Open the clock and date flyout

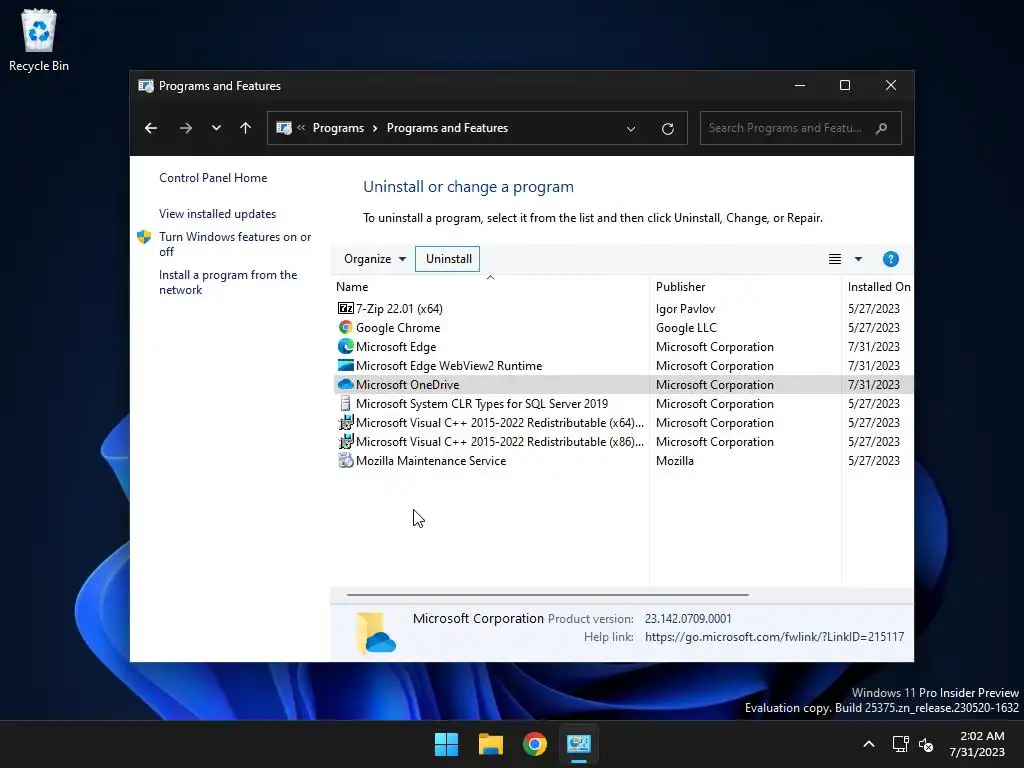click(977, 744)
